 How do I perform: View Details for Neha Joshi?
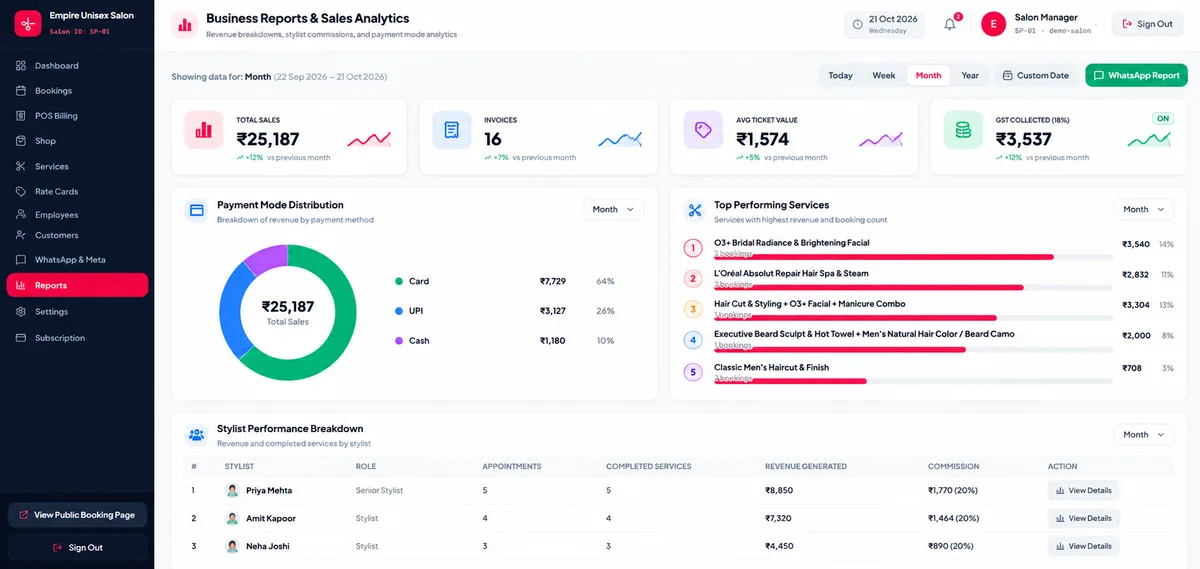(x=1083, y=546)
